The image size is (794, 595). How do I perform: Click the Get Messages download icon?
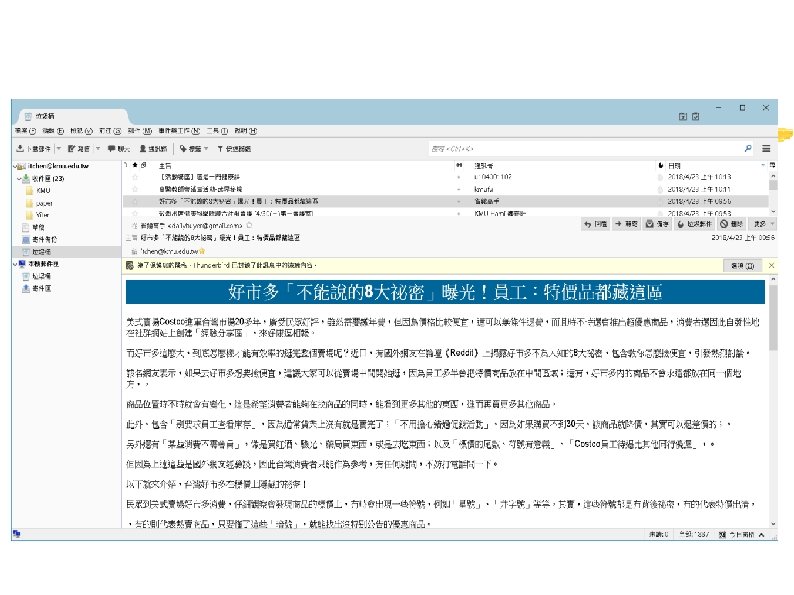click(x=20, y=148)
